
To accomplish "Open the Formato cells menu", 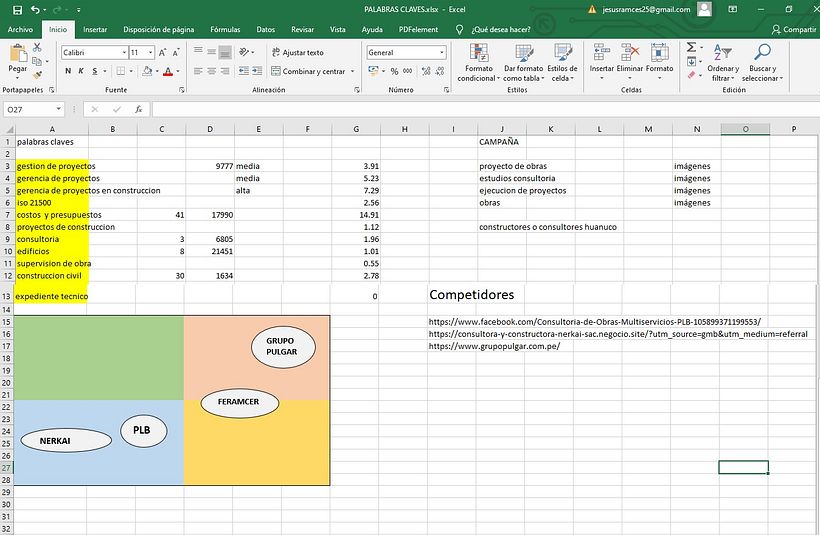I will tap(659, 62).
